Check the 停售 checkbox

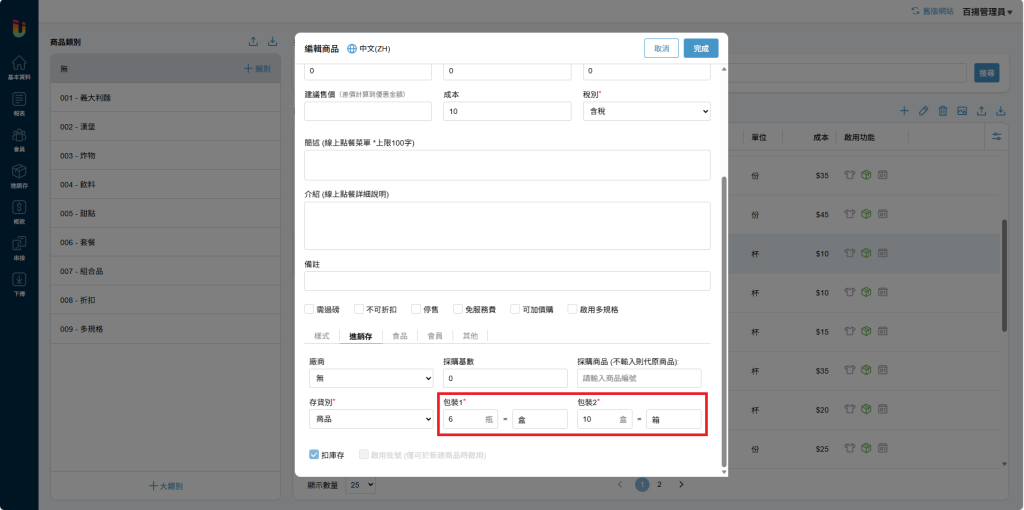(416, 310)
